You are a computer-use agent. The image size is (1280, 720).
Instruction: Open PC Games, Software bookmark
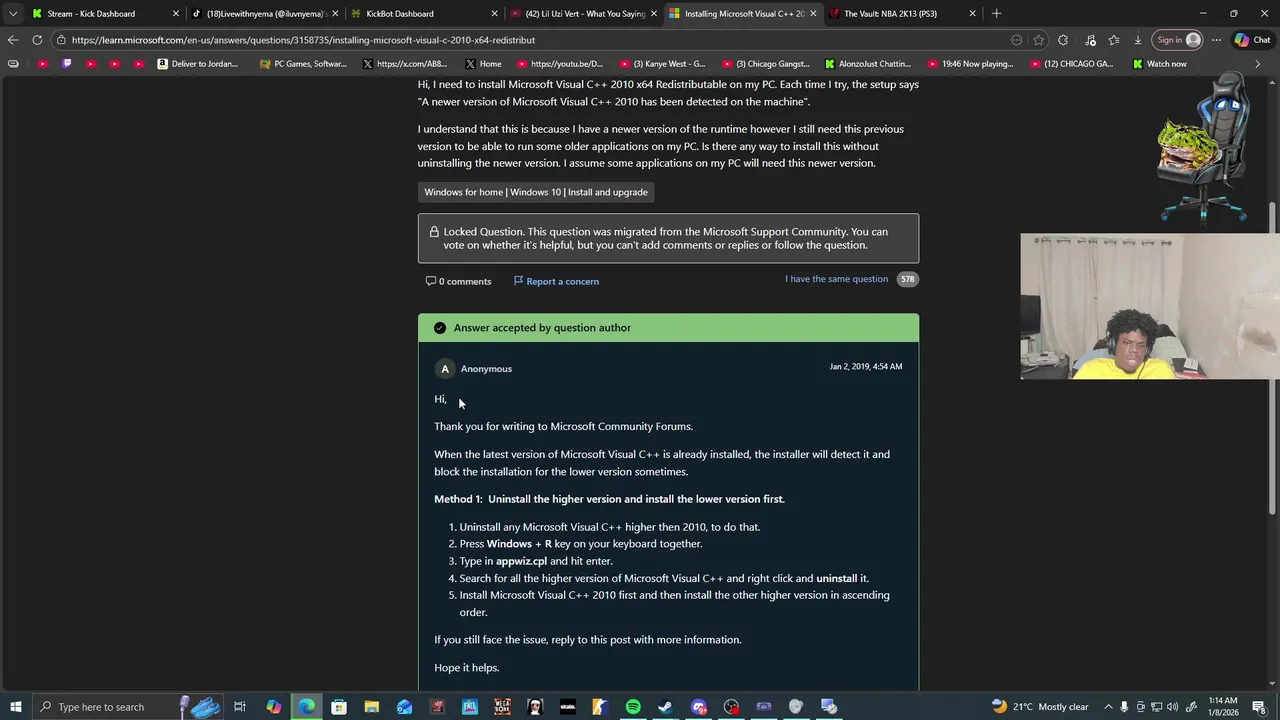tap(303, 64)
